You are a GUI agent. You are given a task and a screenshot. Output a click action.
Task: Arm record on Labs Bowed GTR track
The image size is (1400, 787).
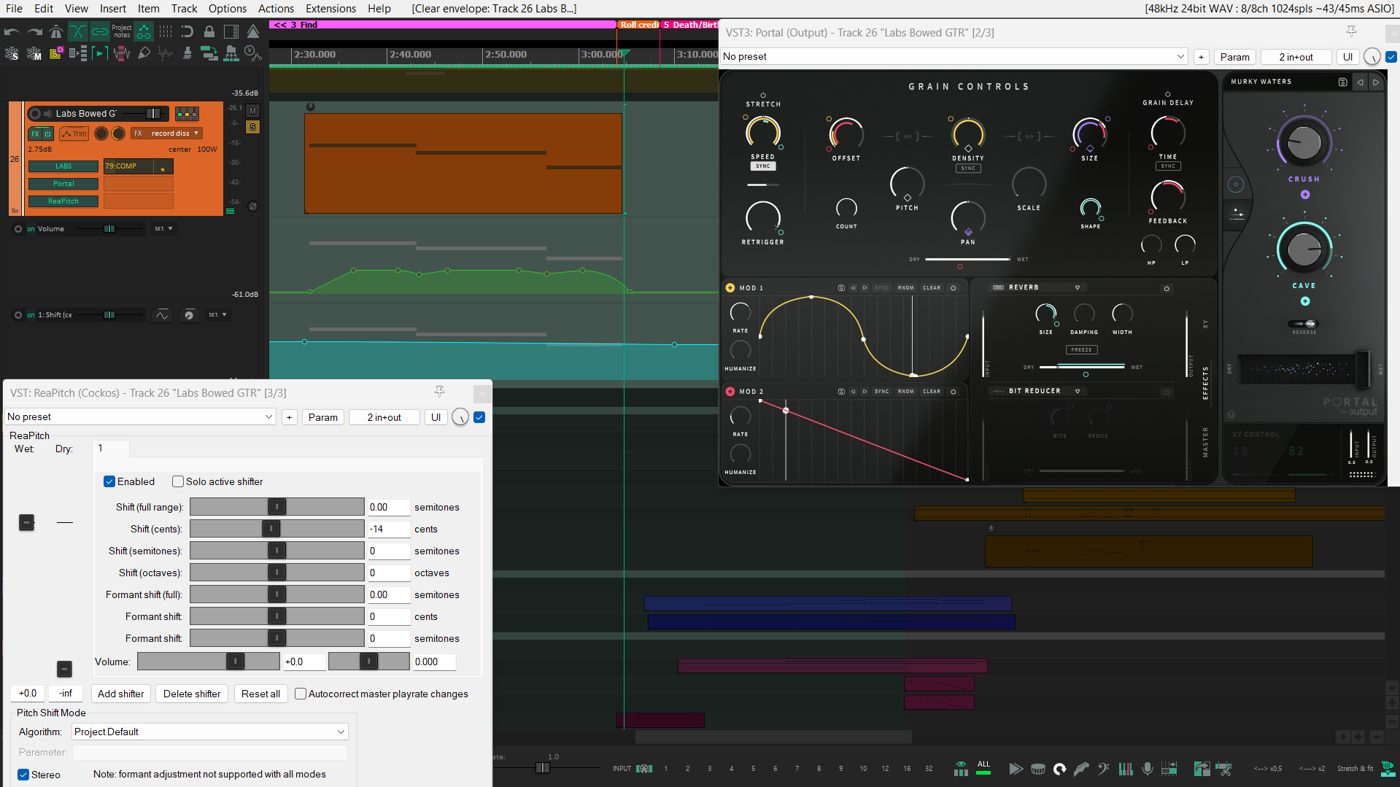point(35,114)
